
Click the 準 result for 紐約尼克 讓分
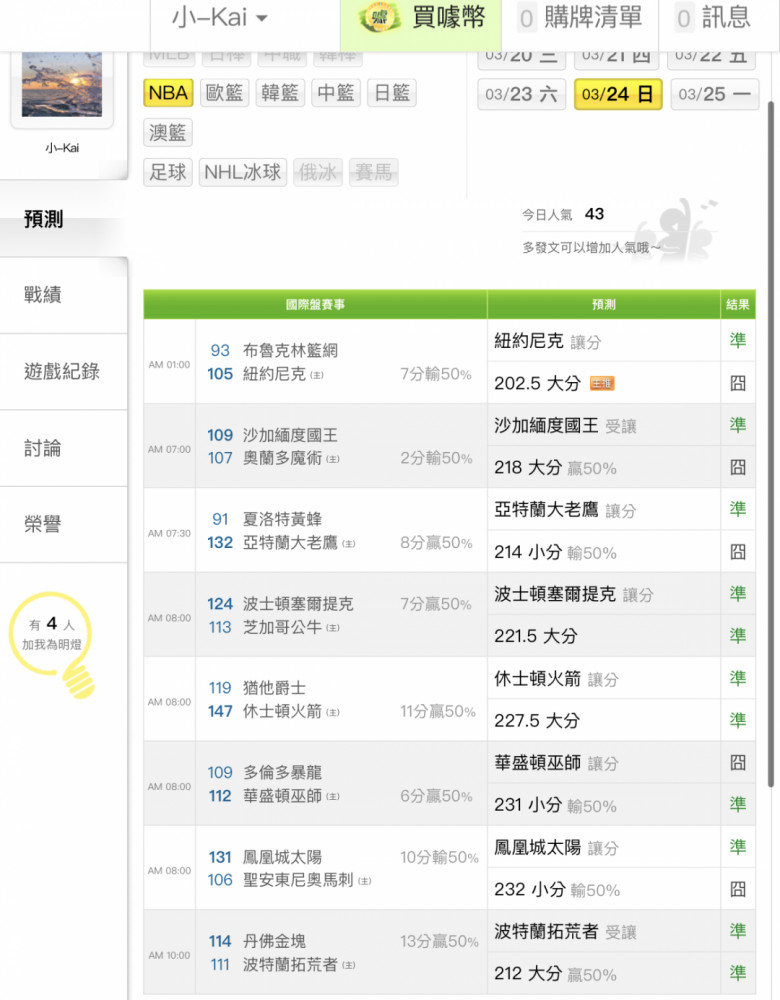coord(738,341)
